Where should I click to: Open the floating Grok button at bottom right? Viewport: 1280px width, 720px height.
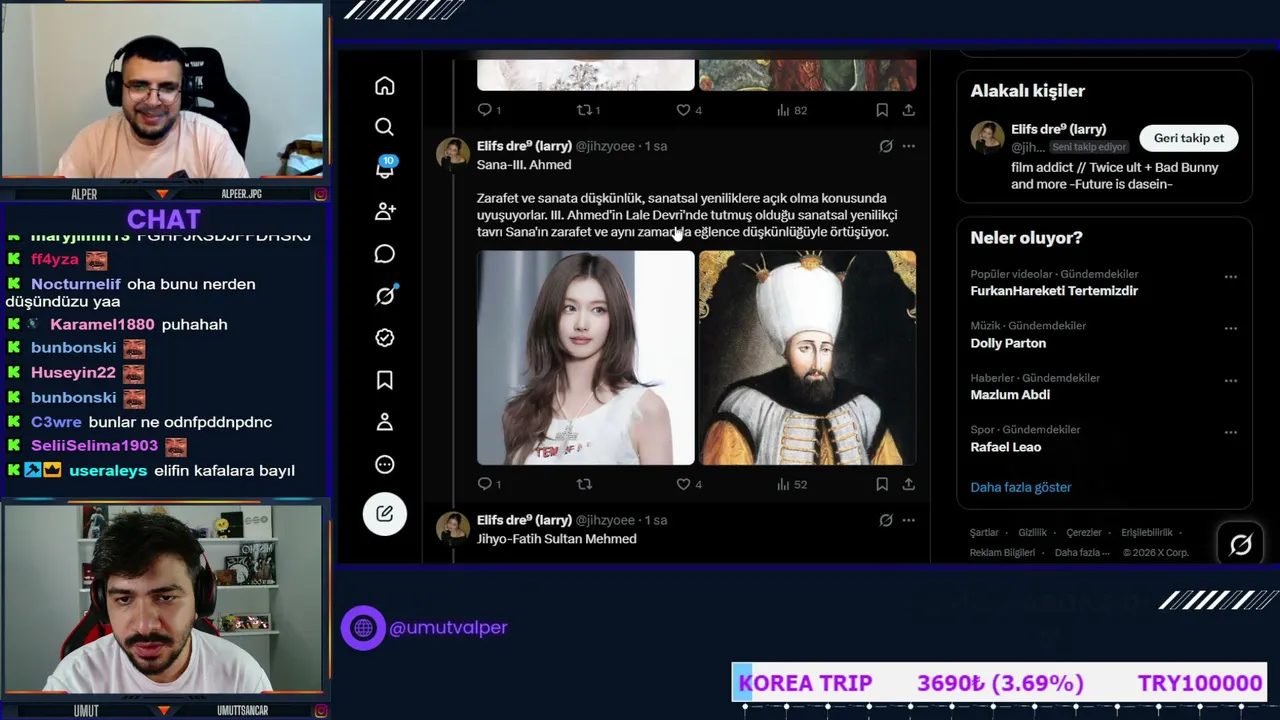tap(1240, 544)
